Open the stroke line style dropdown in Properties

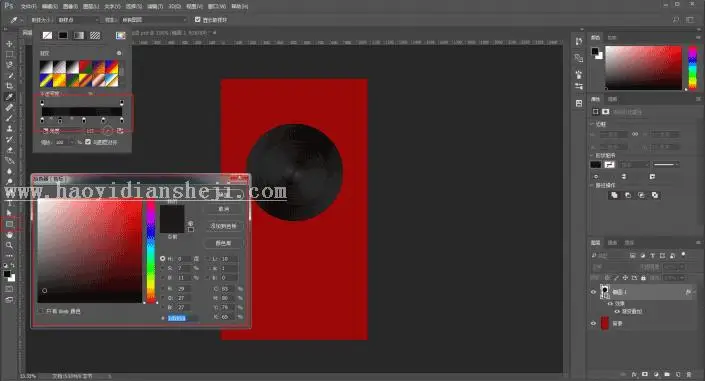coord(666,165)
